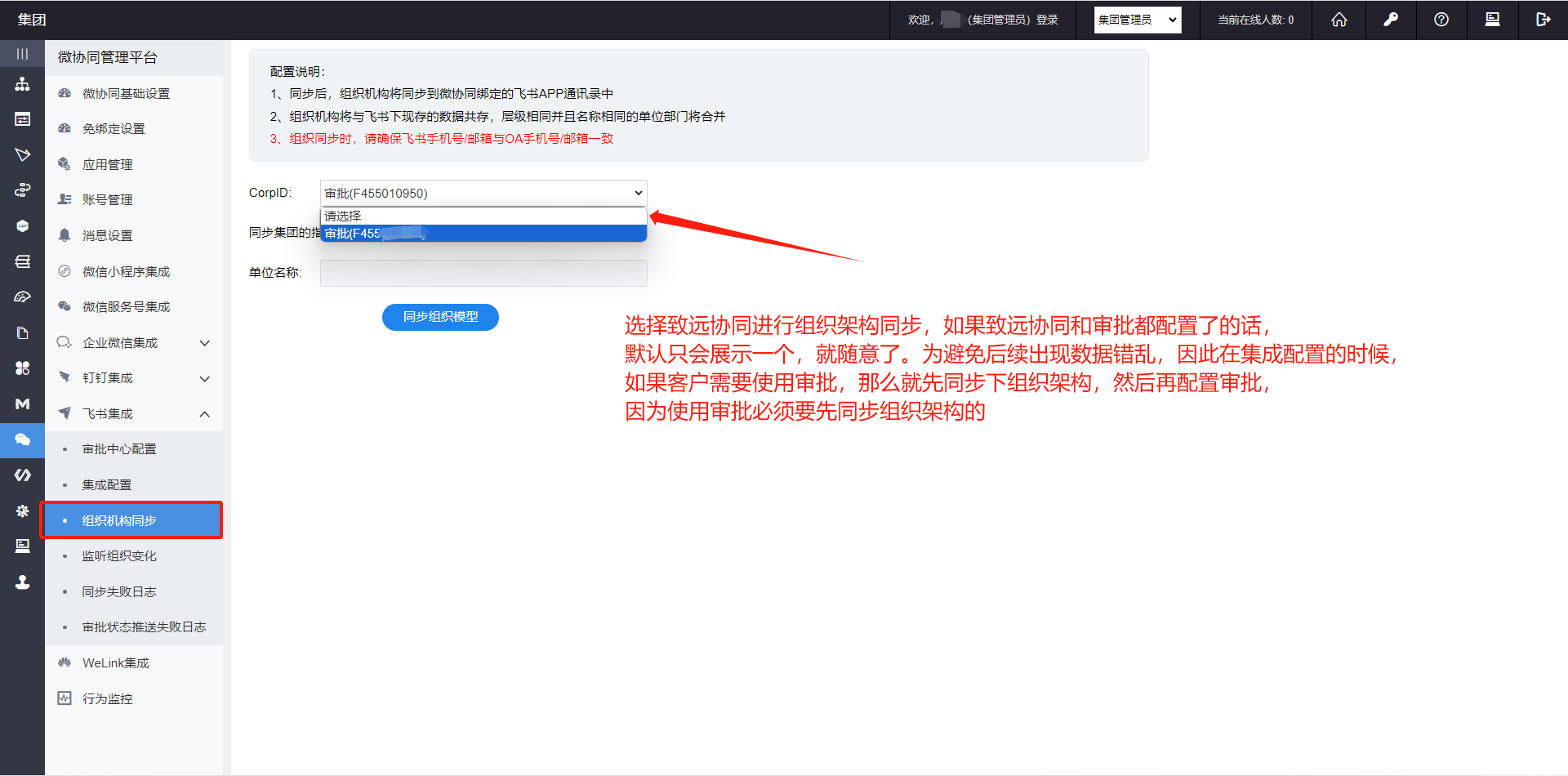Click the home icon in the top bar
Image resolution: width=1568 pixels, height=776 pixels.
[1339, 20]
